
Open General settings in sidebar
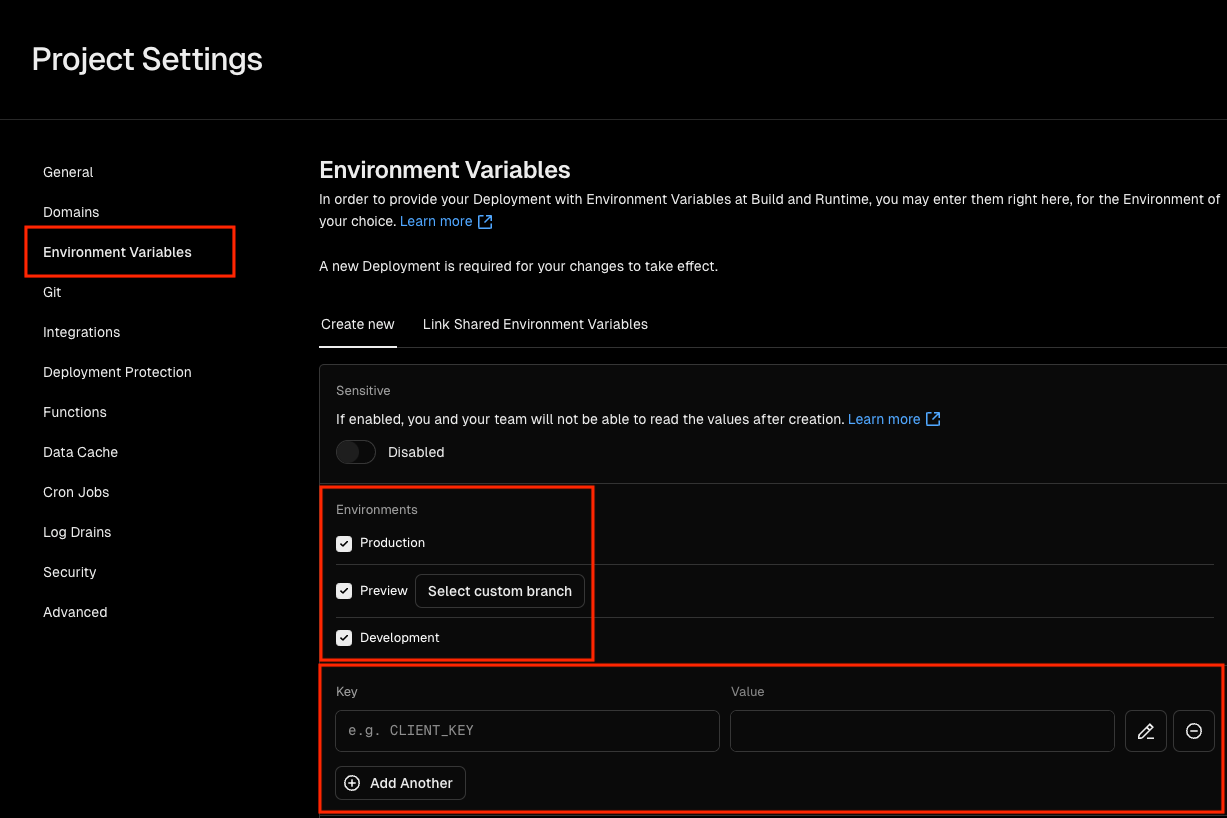[68, 172]
